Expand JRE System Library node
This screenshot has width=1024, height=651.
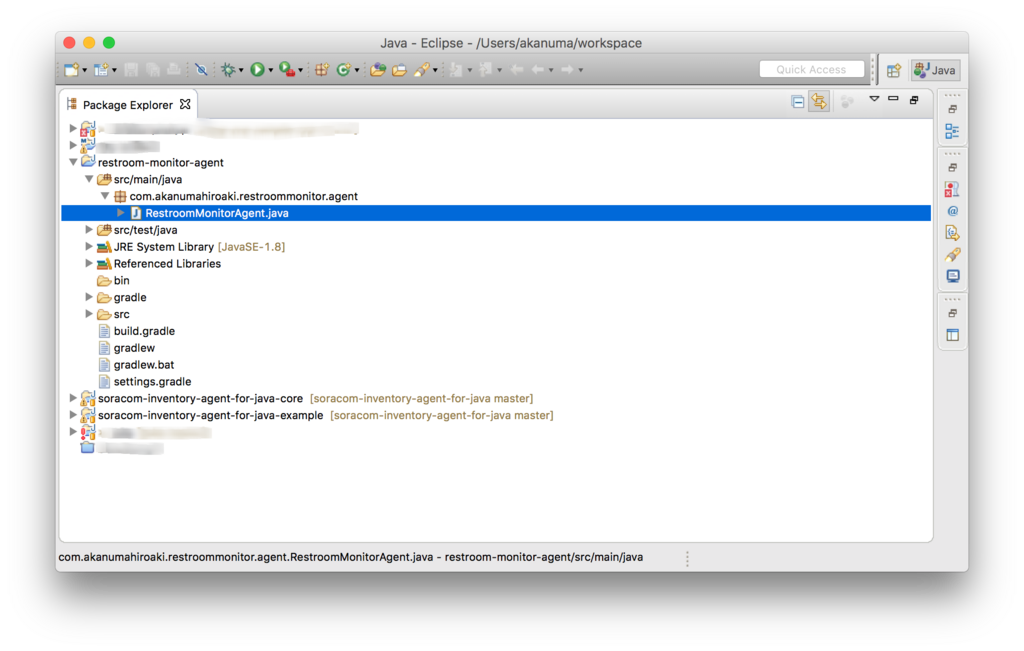(x=89, y=247)
